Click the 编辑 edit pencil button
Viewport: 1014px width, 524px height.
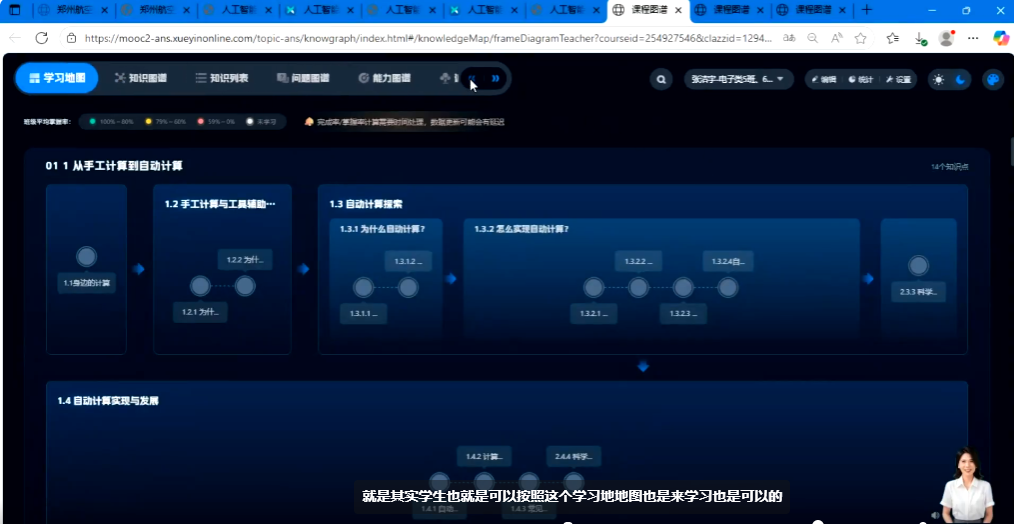(x=824, y=79)
